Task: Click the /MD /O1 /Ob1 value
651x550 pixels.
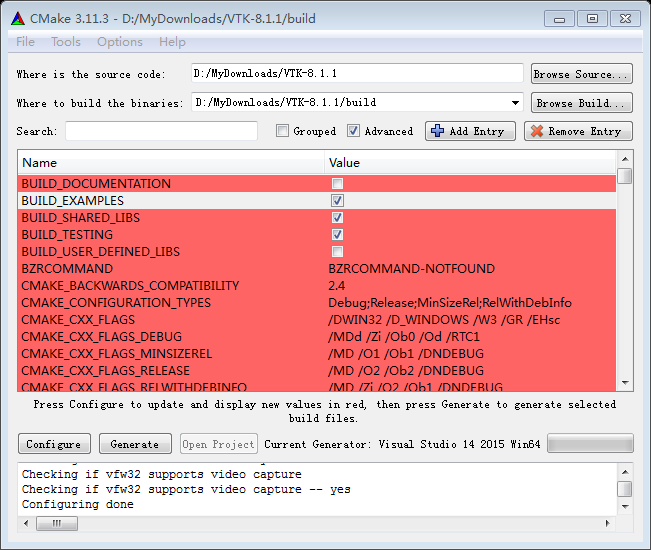Action: coord(406,354)
